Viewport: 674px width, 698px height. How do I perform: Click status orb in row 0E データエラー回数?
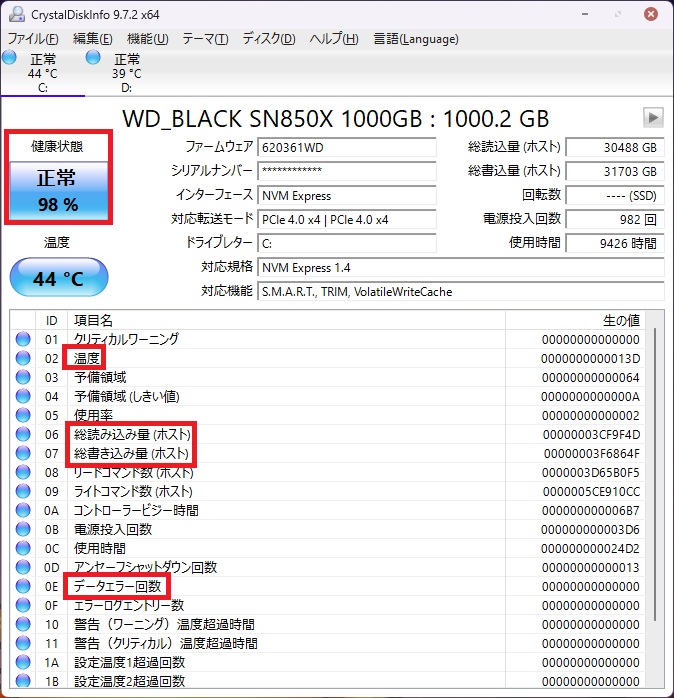tap(23, 586)
